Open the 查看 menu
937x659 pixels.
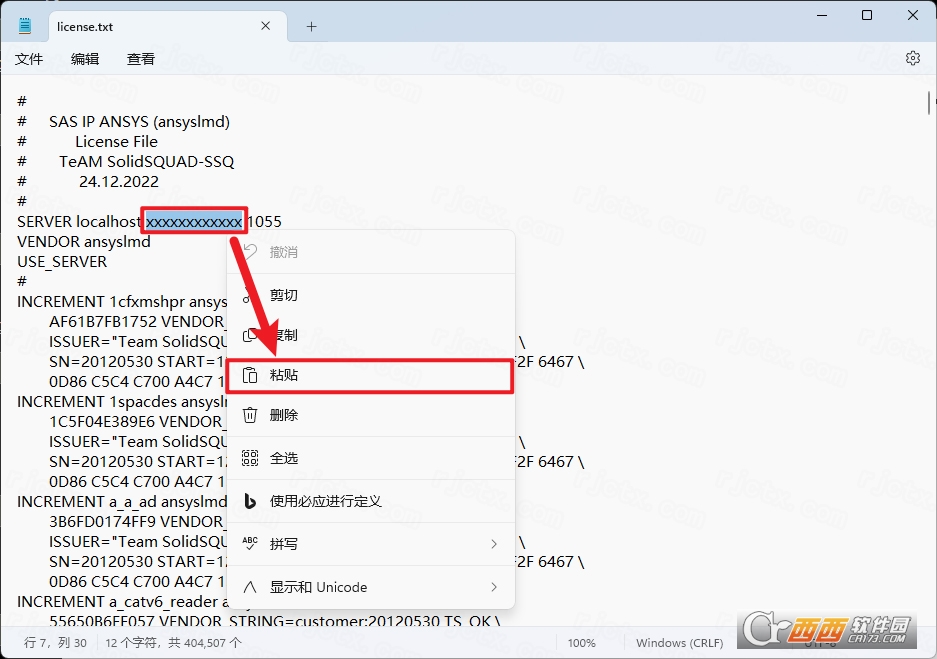click(141, 59)
